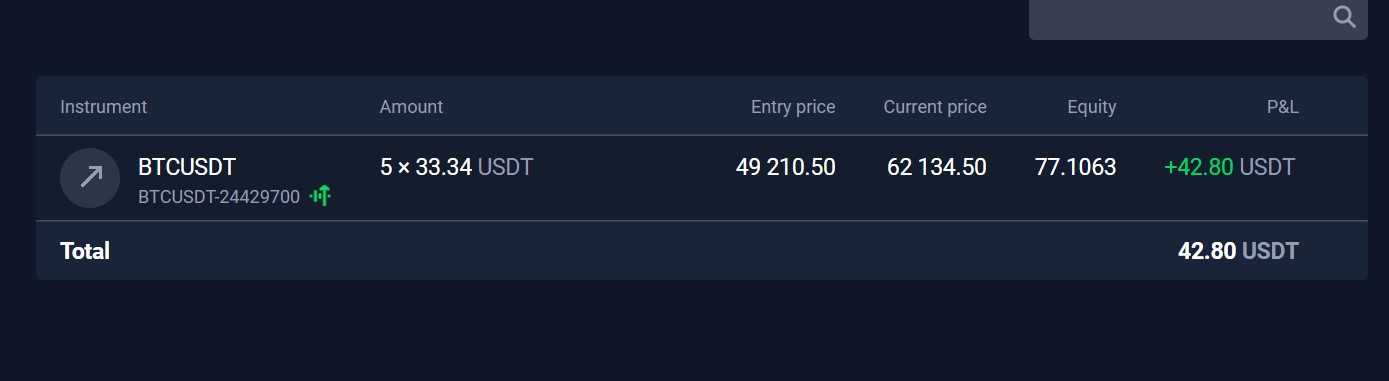Screen dimensions: 1389x381
Task: Sort by Entry price column
Action: [793, 107]
